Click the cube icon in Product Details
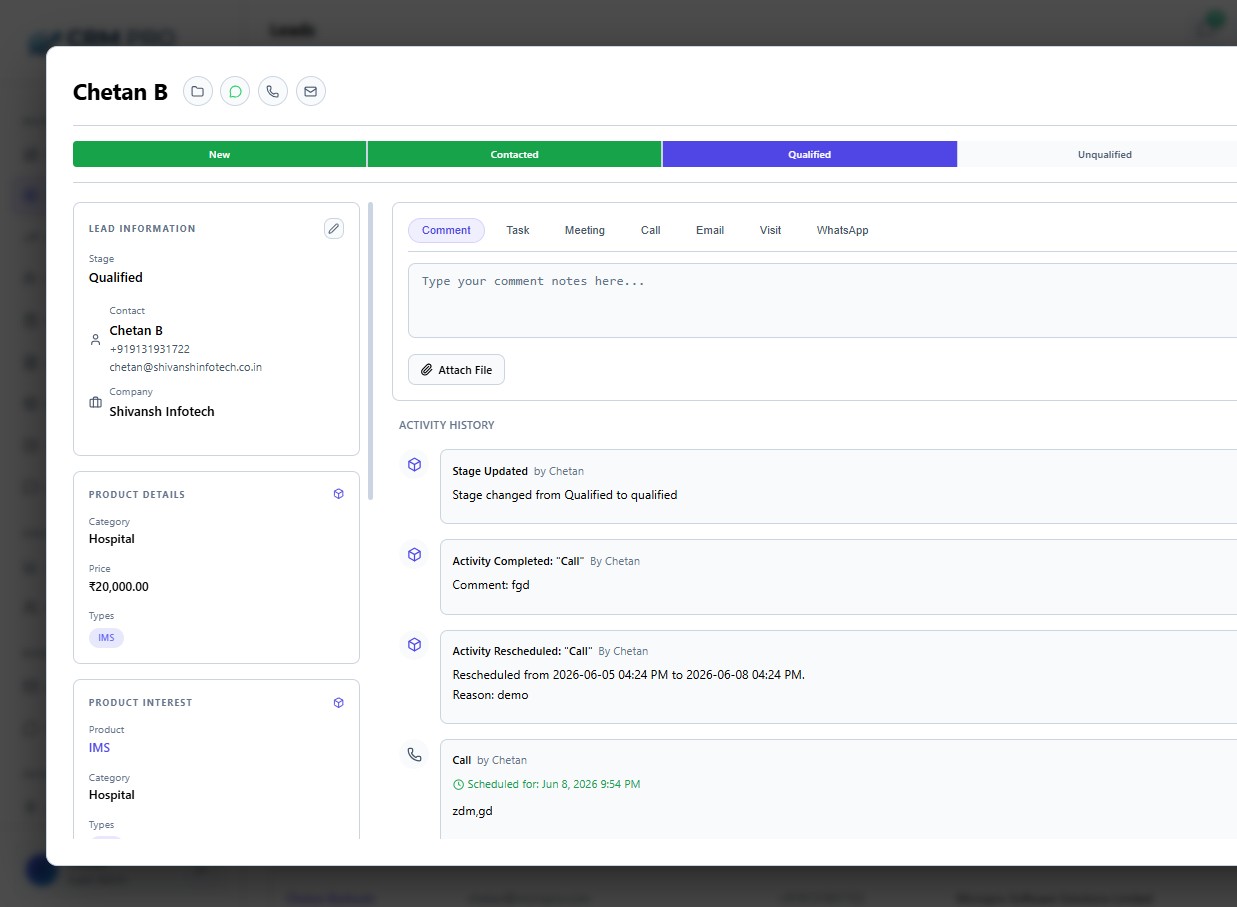Image resolution: width=1237 pixels, height=907 pixels. tap(338, 494)
